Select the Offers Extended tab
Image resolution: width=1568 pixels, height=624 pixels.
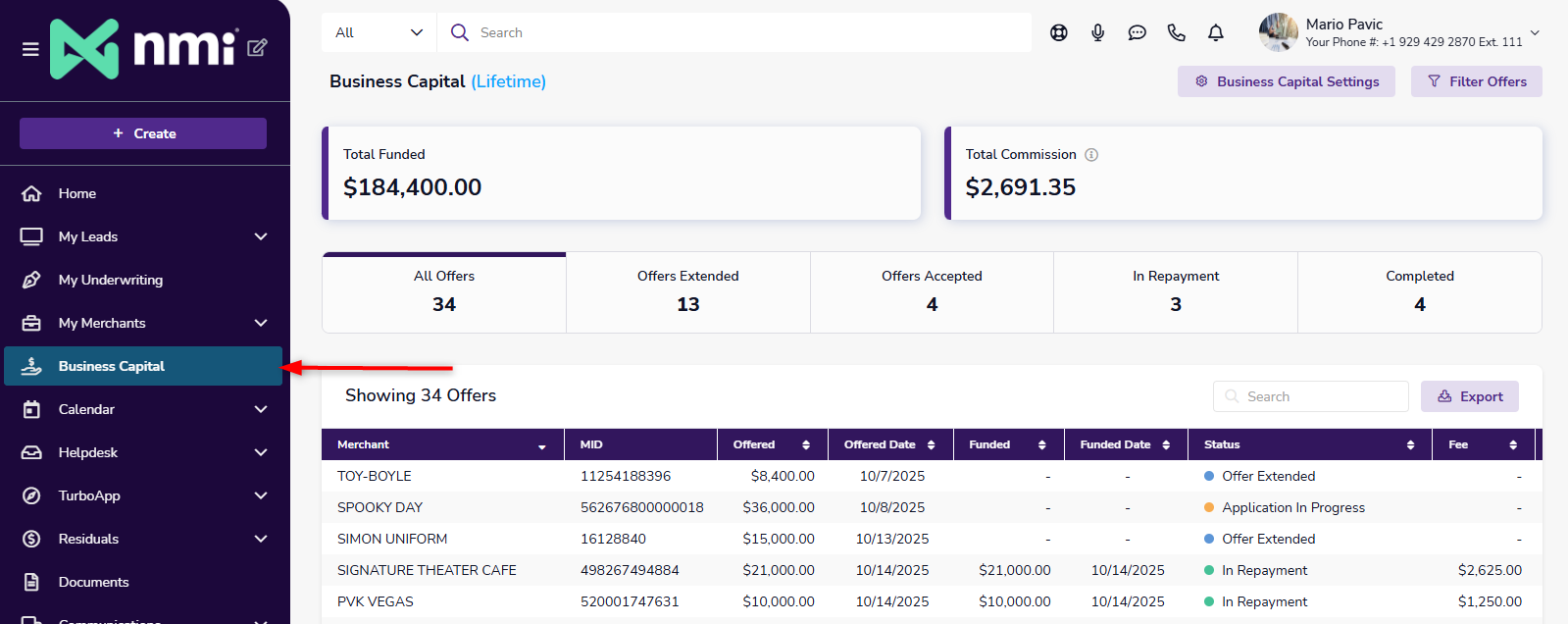coord(687,291)
